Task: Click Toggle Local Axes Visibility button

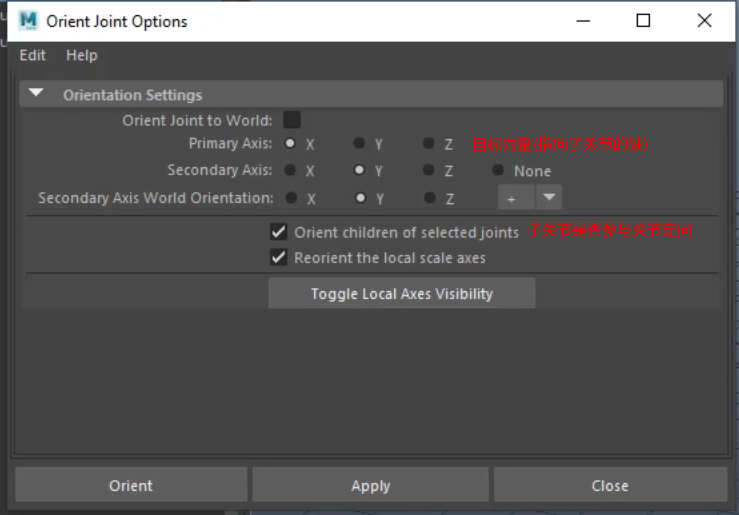Action: pyautogui.click(x=402, y=293)
